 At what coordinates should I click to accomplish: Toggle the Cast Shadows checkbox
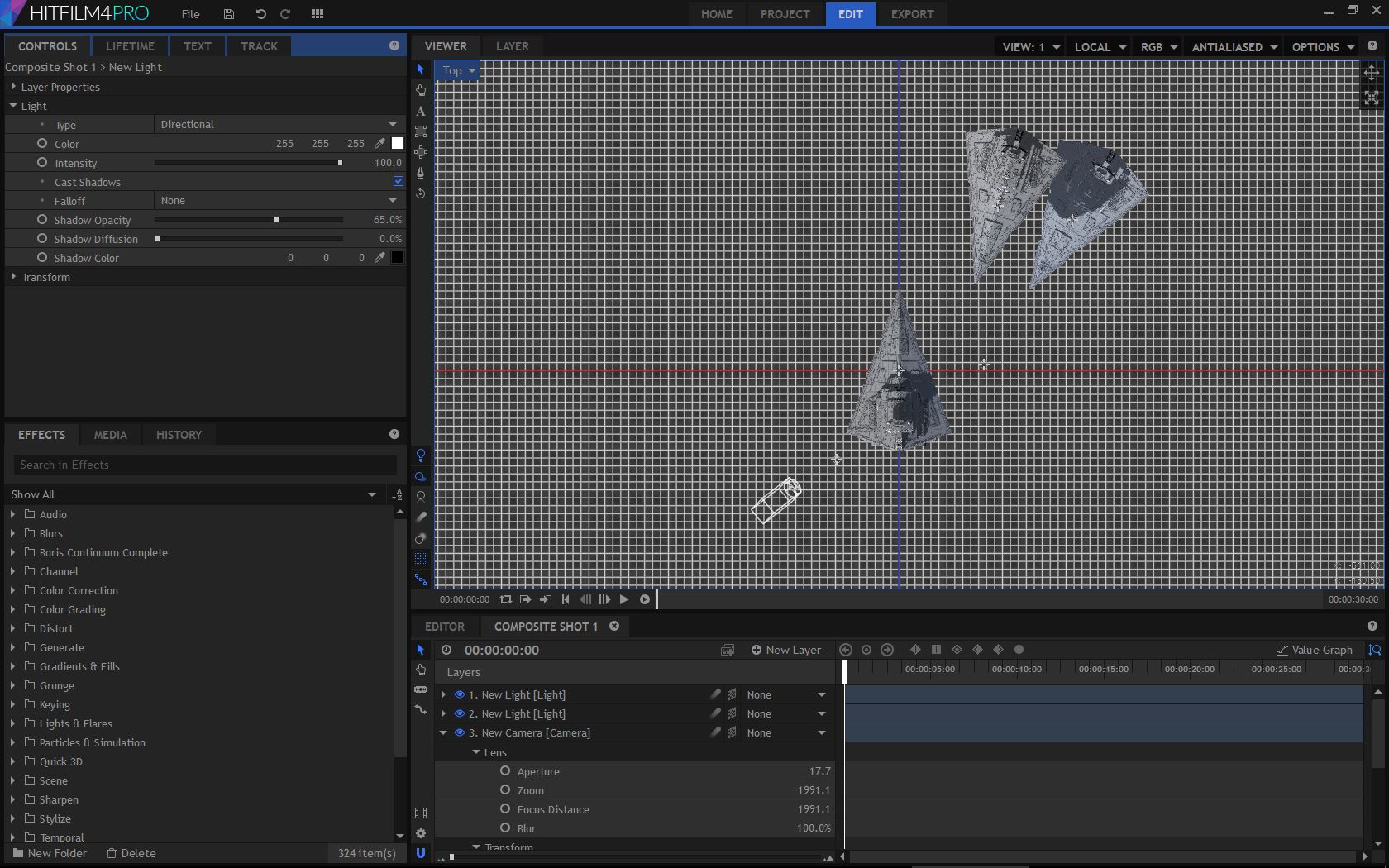pyautogui.click(x=399, y=181)
